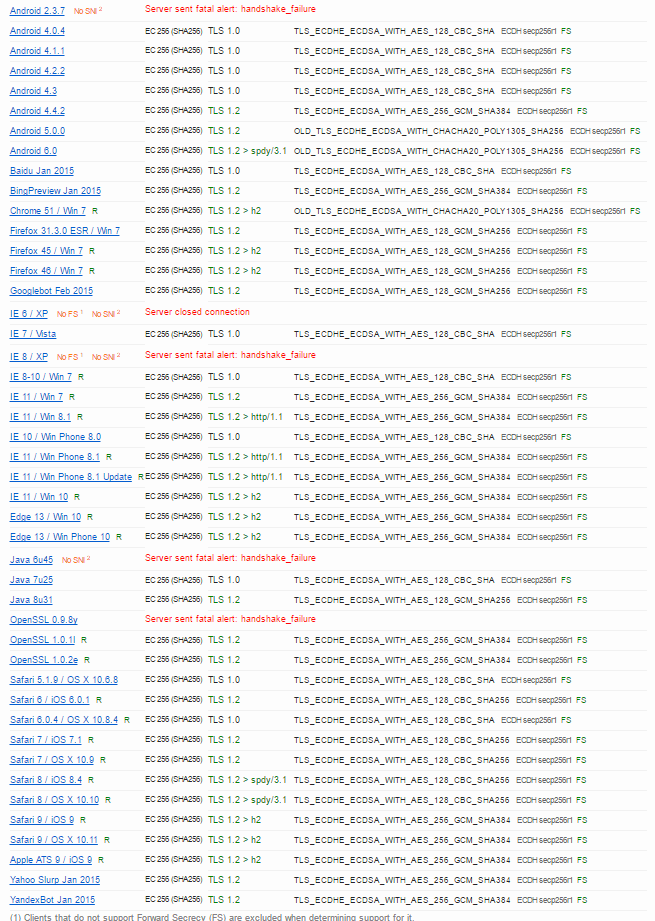
Task: Click the Java 6u45 link
Action: click(x=31, y=560)
